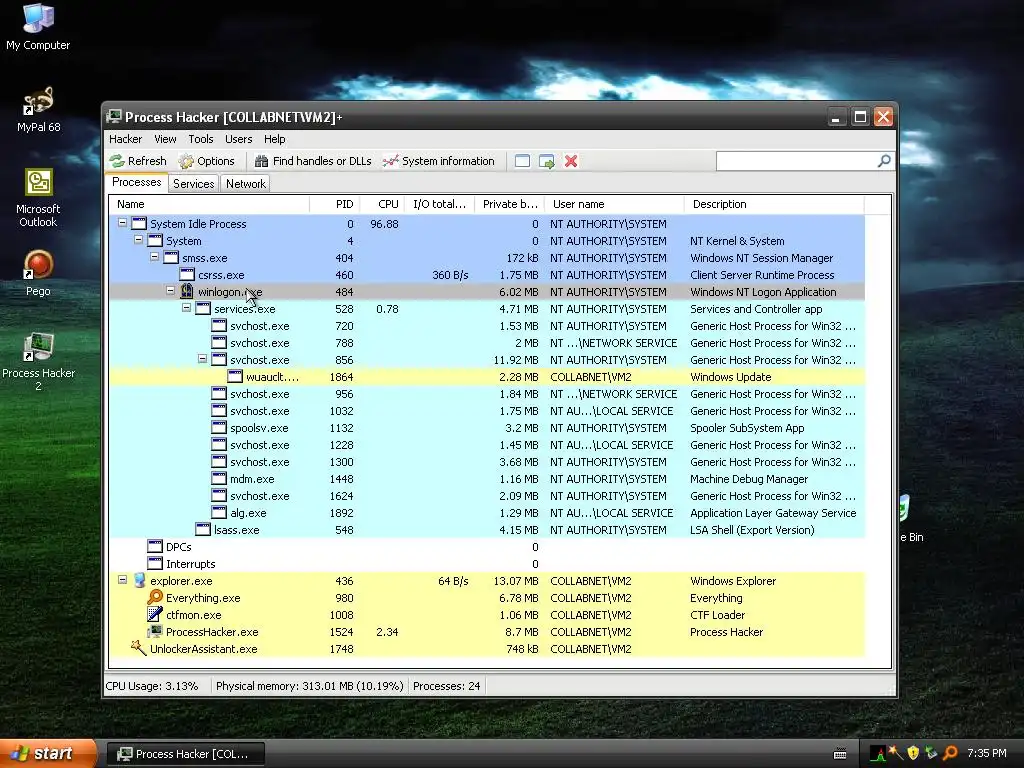Viewport: 1024px width, 768px height.
Task: Select the alg.exe process row
Action: point(487,513)
